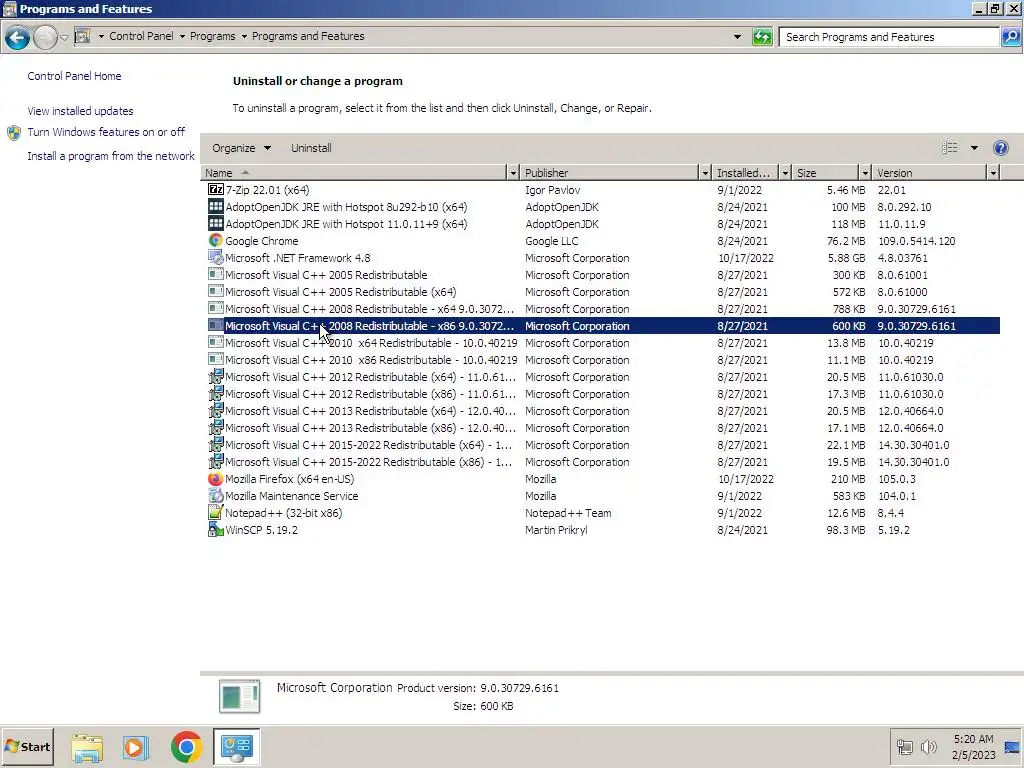Click the Visual C++ 2005 Redistributable (x64) icon
This screenshot has height=768, width=1024.
tap(216, 291)
